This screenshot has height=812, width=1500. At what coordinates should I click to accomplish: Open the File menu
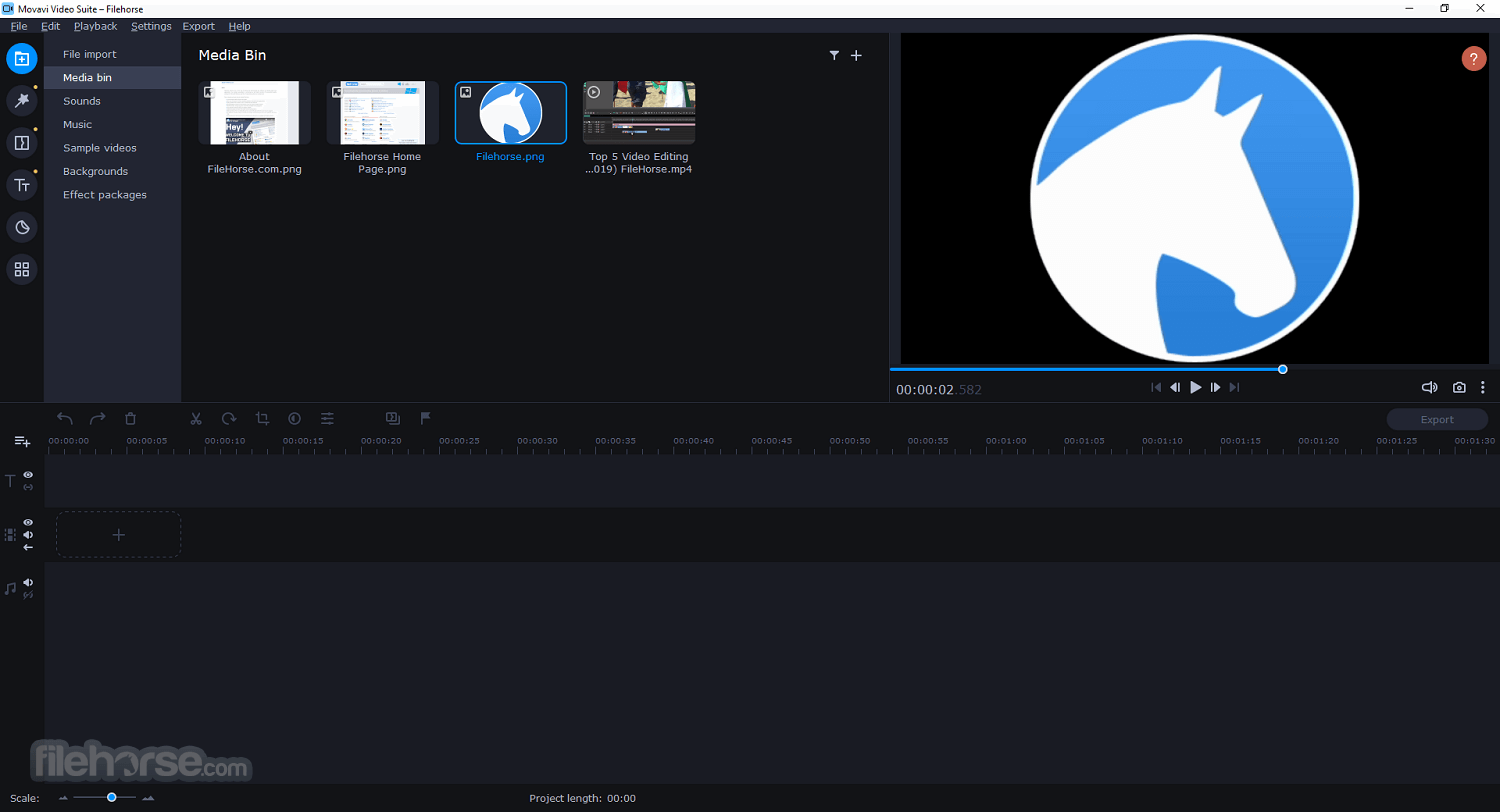pos(19,26)
